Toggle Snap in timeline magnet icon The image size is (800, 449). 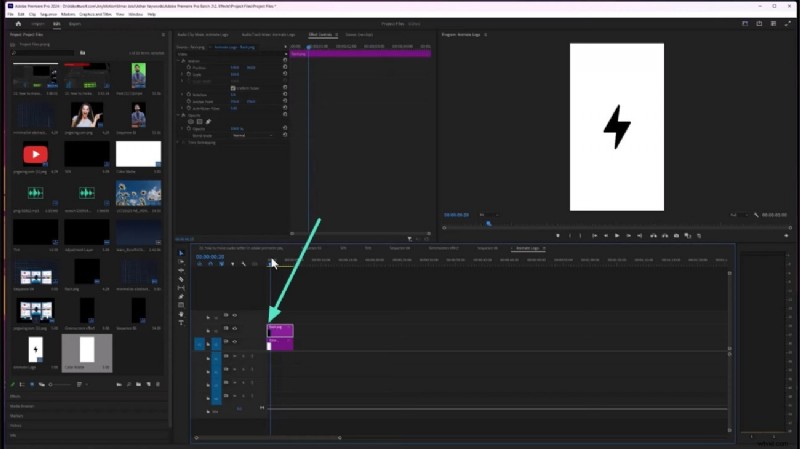(210, 264)
